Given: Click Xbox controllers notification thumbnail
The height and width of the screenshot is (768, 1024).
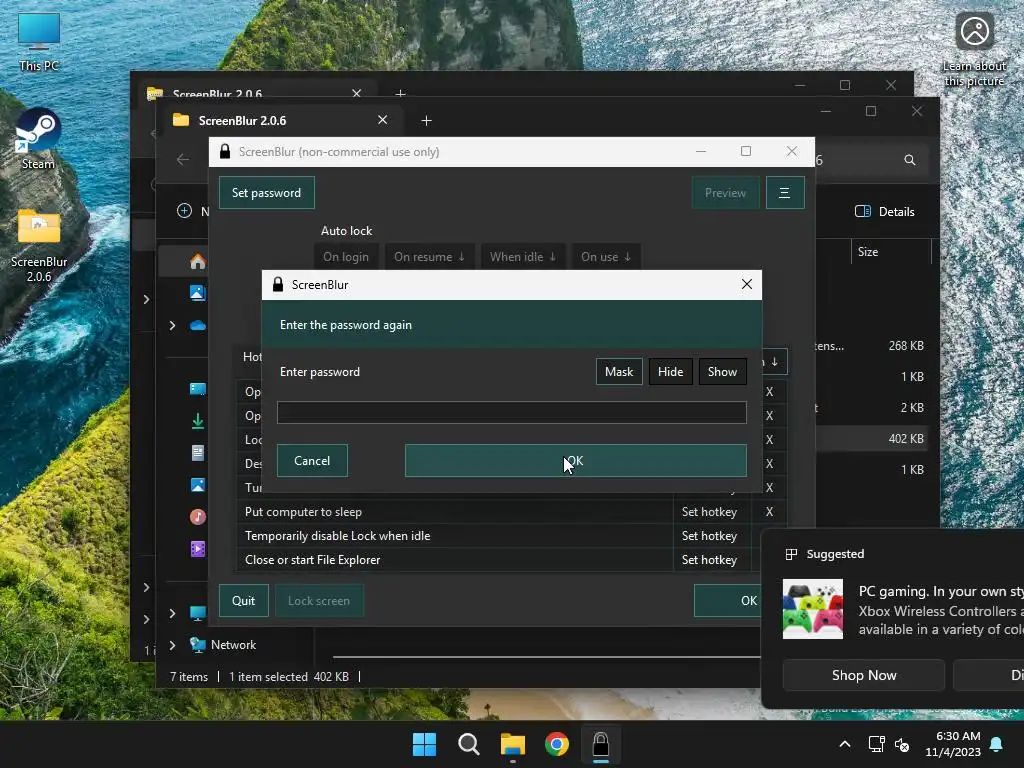Looking at the screenshot, I should [x=812, y=609].
